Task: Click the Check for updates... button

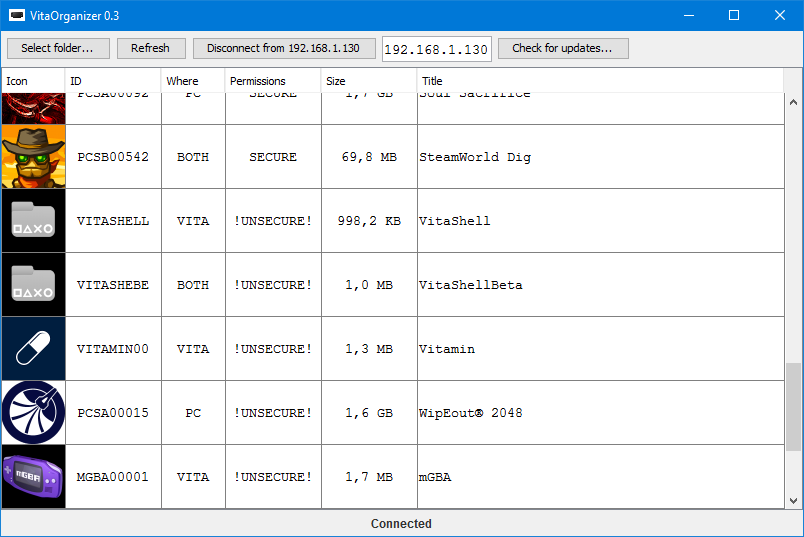Action: (x=563, y=48)
